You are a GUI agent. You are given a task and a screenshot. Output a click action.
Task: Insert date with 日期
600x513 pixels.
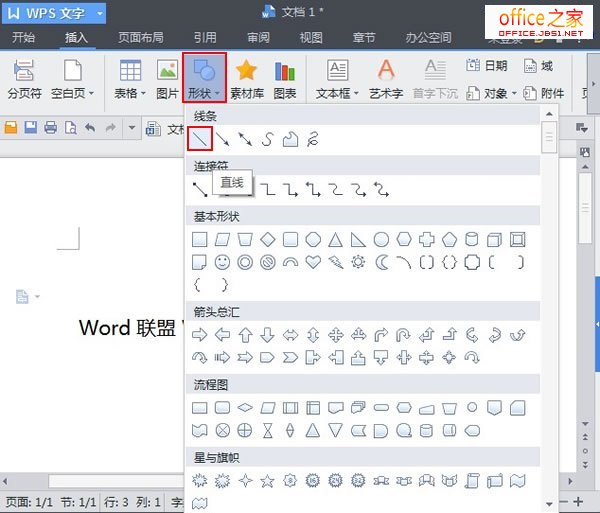[x=487, y=66]
